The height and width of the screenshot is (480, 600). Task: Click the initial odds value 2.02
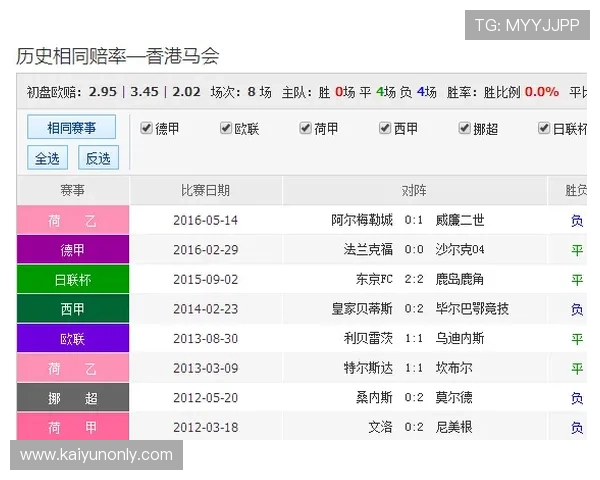point(186,92)
